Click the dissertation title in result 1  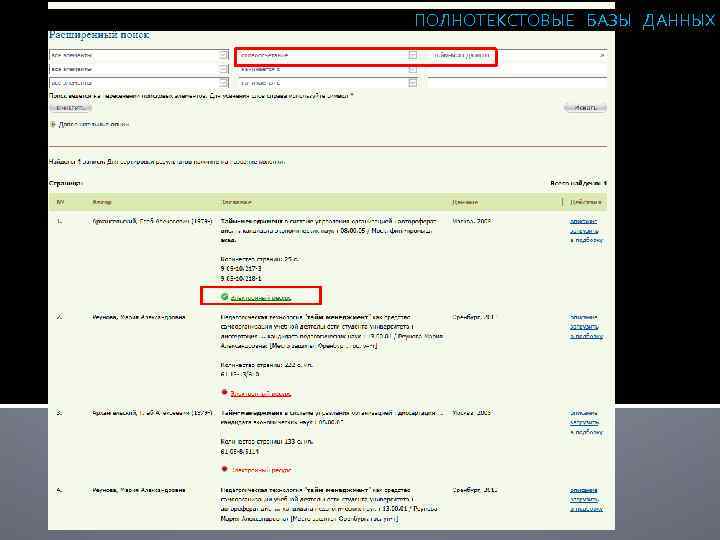click(329, 231)
